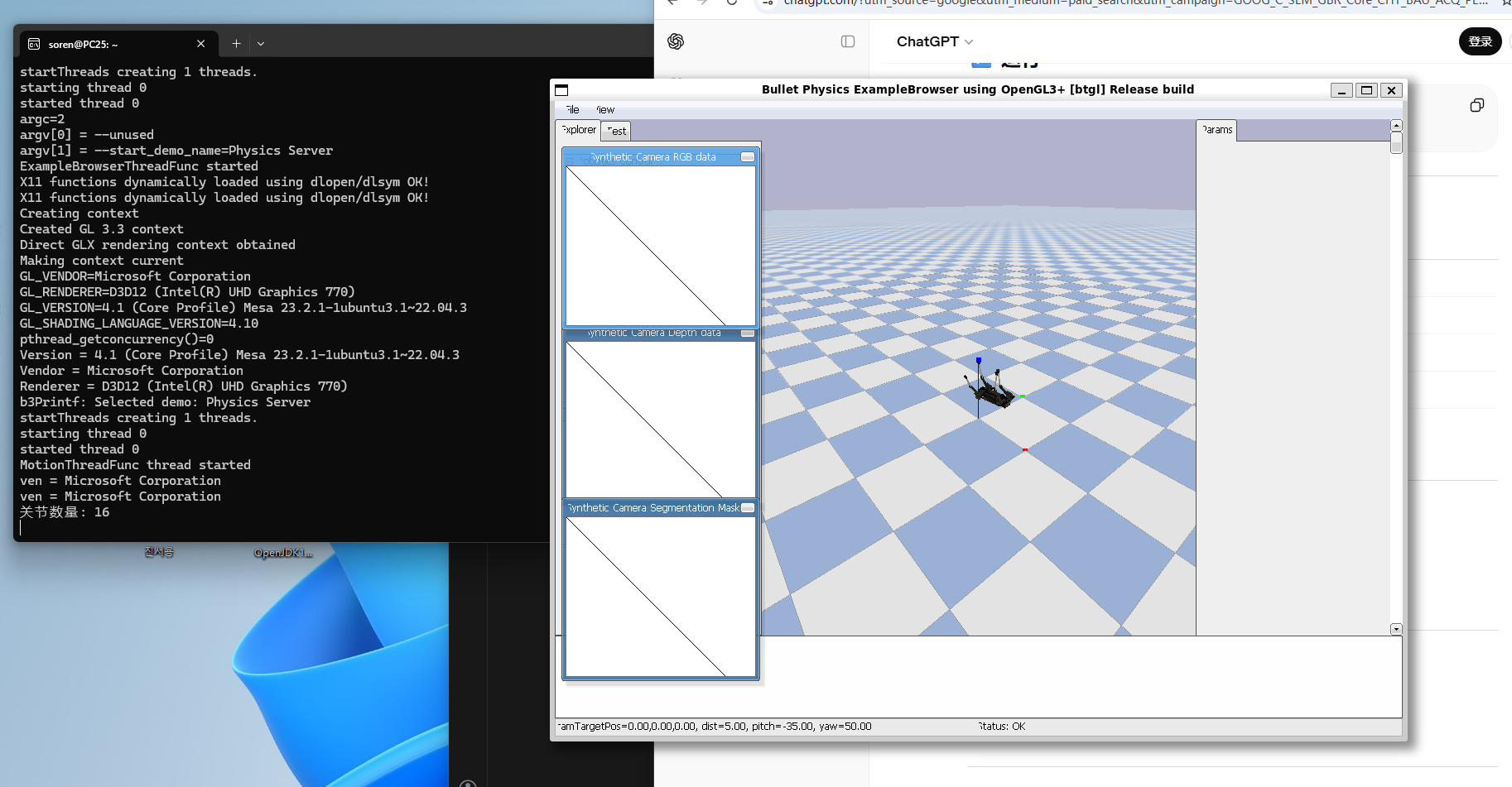This screenshot has width=1512, height=787.
Task: Click the terminal icon on soren@PC25 tab
Action: pyautogui.click(x=34, y=44)
